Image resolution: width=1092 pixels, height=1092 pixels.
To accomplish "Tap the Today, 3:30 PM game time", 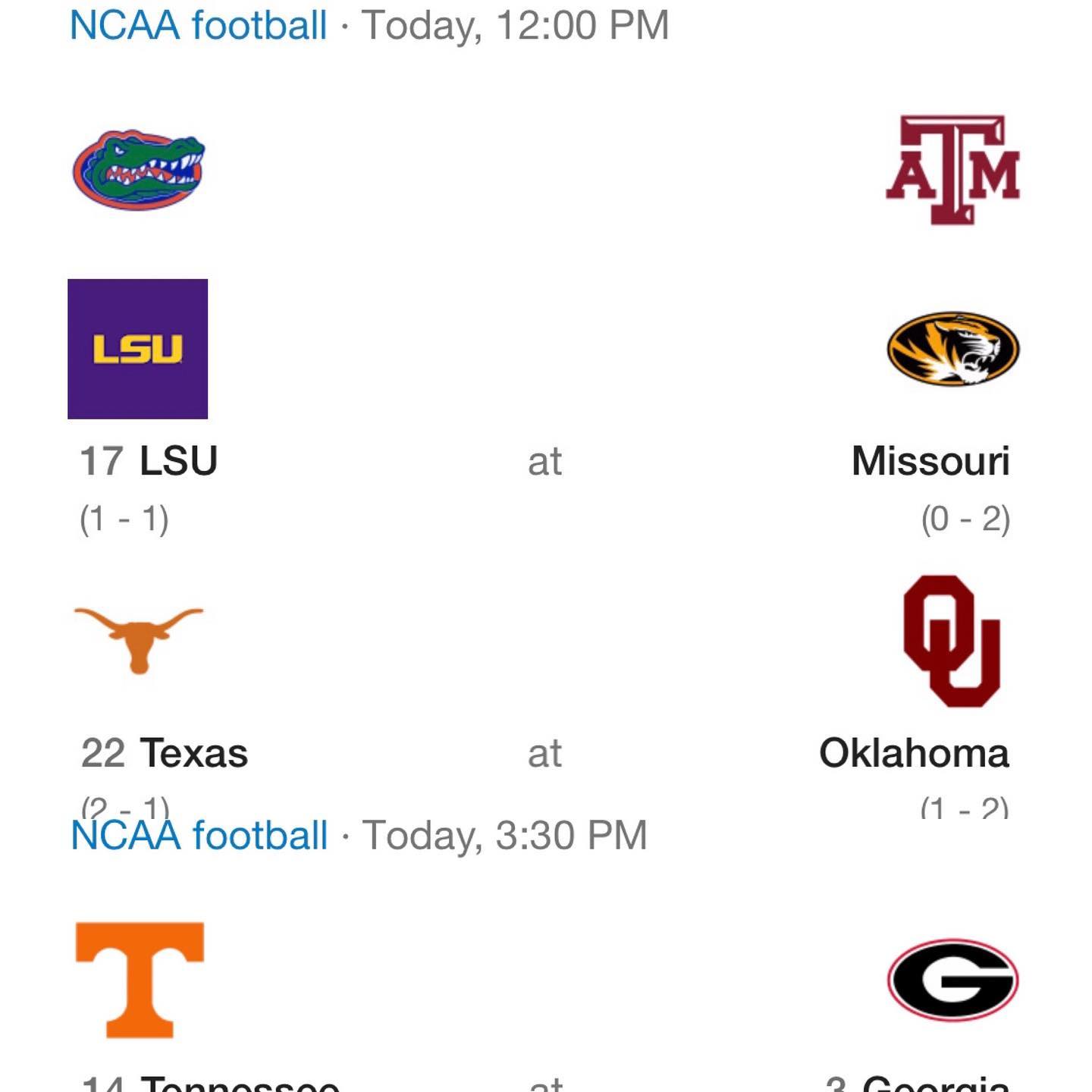I will pos(504,836).
